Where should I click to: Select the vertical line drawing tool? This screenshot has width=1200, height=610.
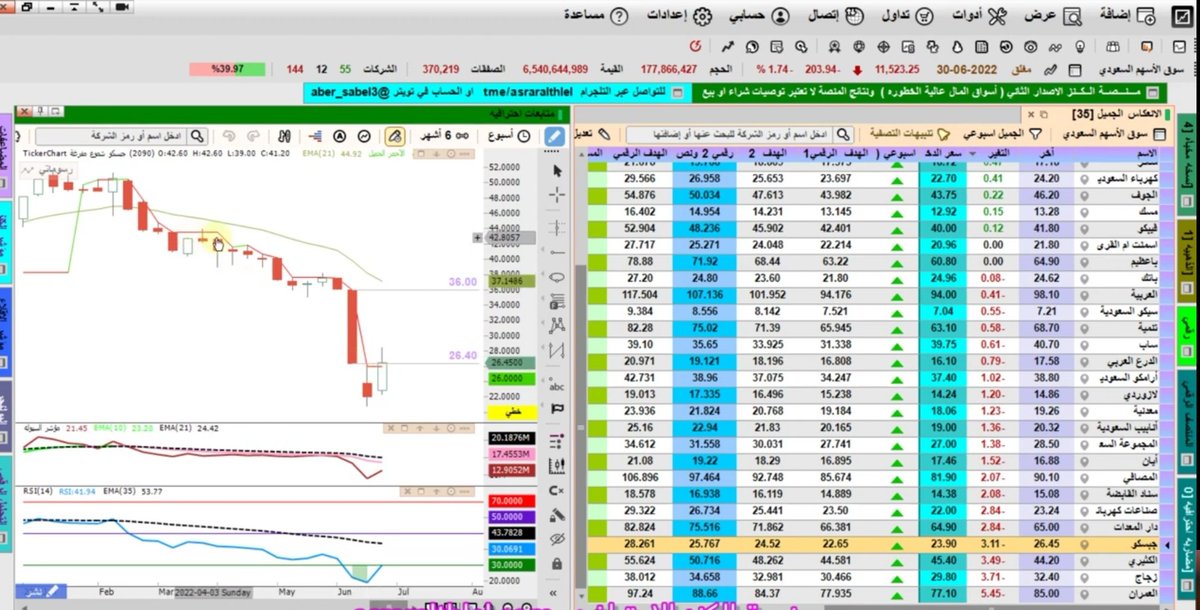(x=557, y=226)
